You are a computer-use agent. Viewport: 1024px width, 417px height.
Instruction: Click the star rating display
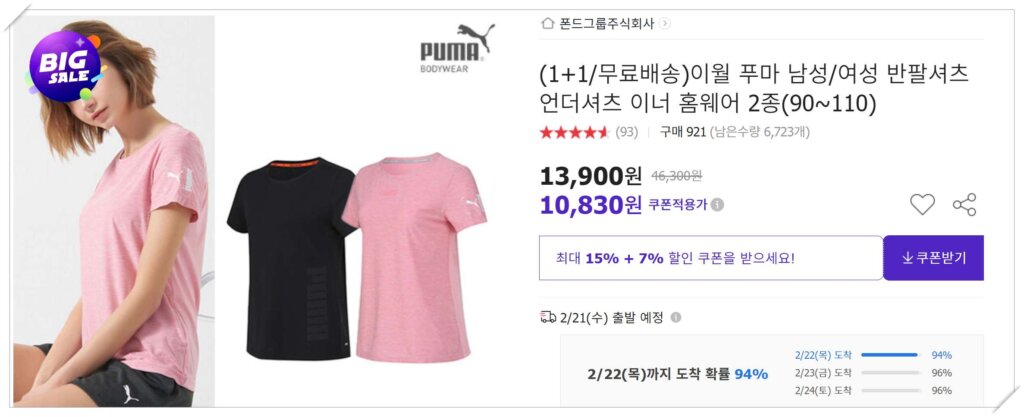click(x=574, y=132)
